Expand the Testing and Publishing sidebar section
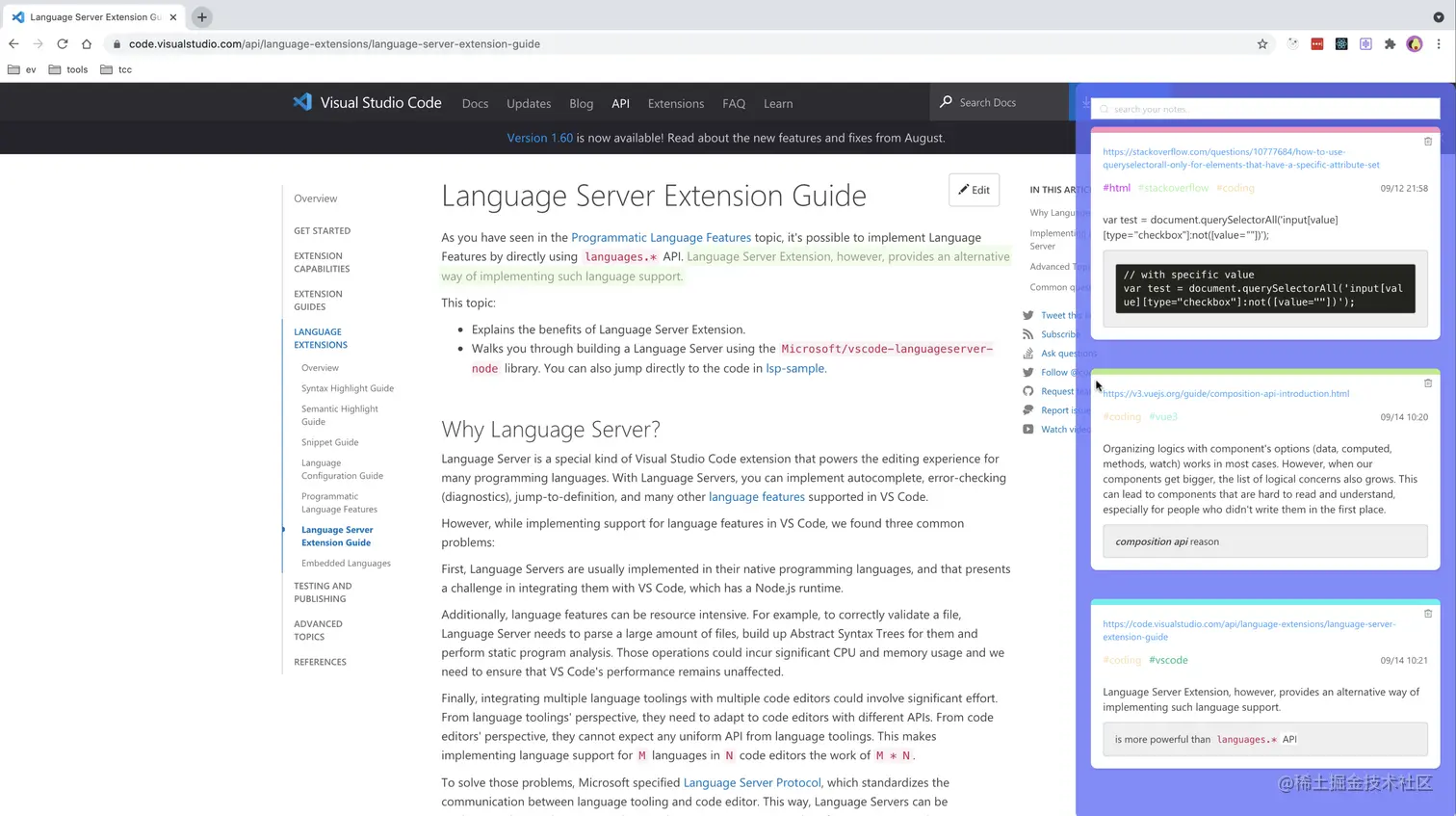 pyautogui.click(x=323, y=592)
